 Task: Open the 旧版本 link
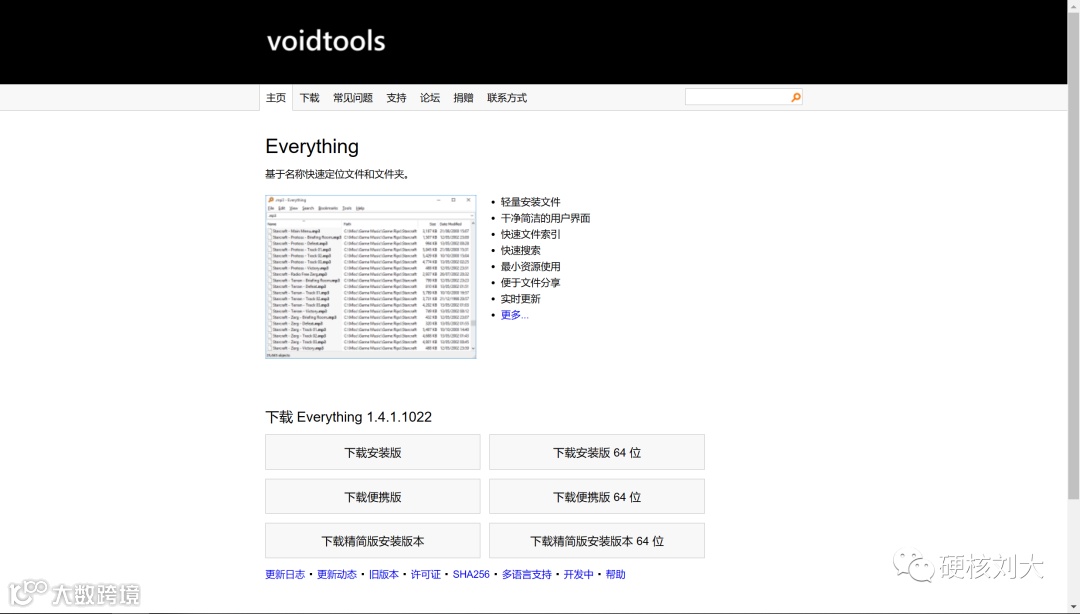pyautogui.click(x=384, y=574)
